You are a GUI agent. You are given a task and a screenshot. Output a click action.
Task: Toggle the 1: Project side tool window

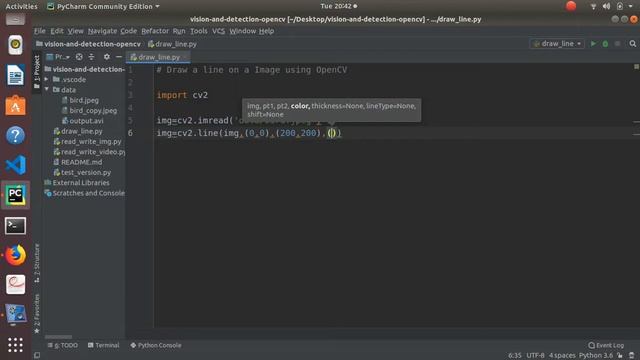pos(37,72)
